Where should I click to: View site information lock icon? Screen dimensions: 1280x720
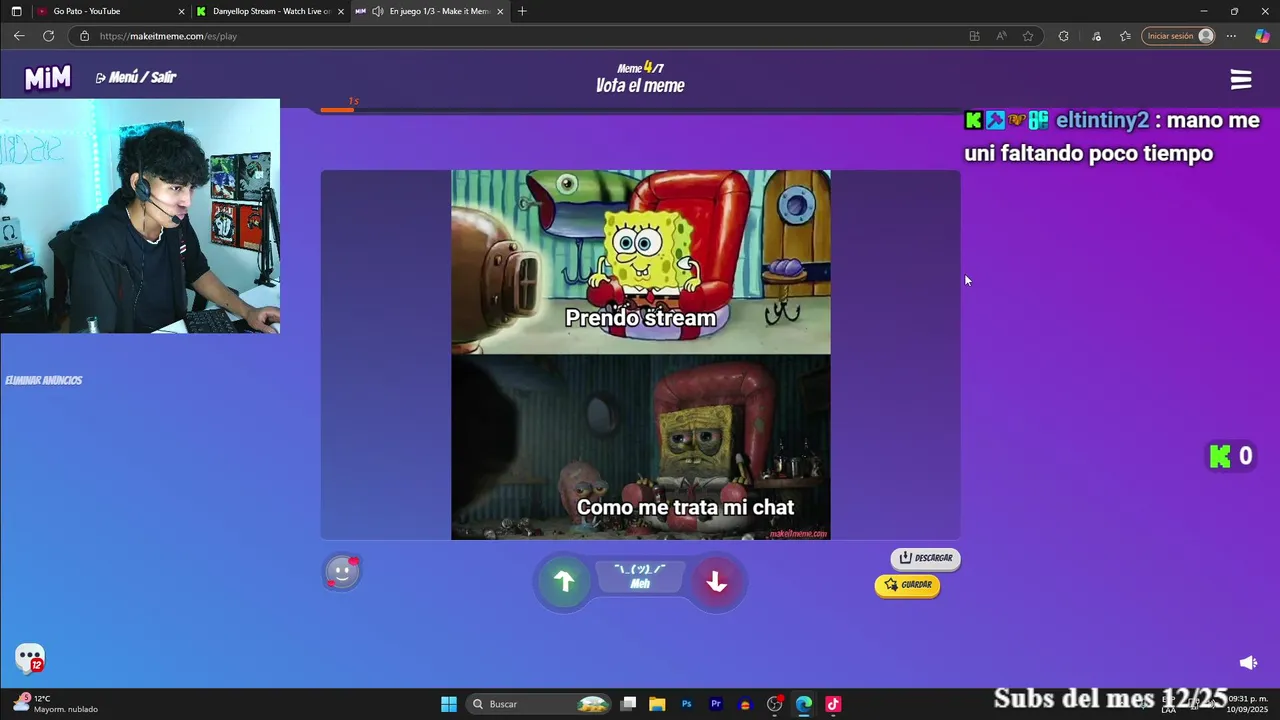(x=84, y=36)
